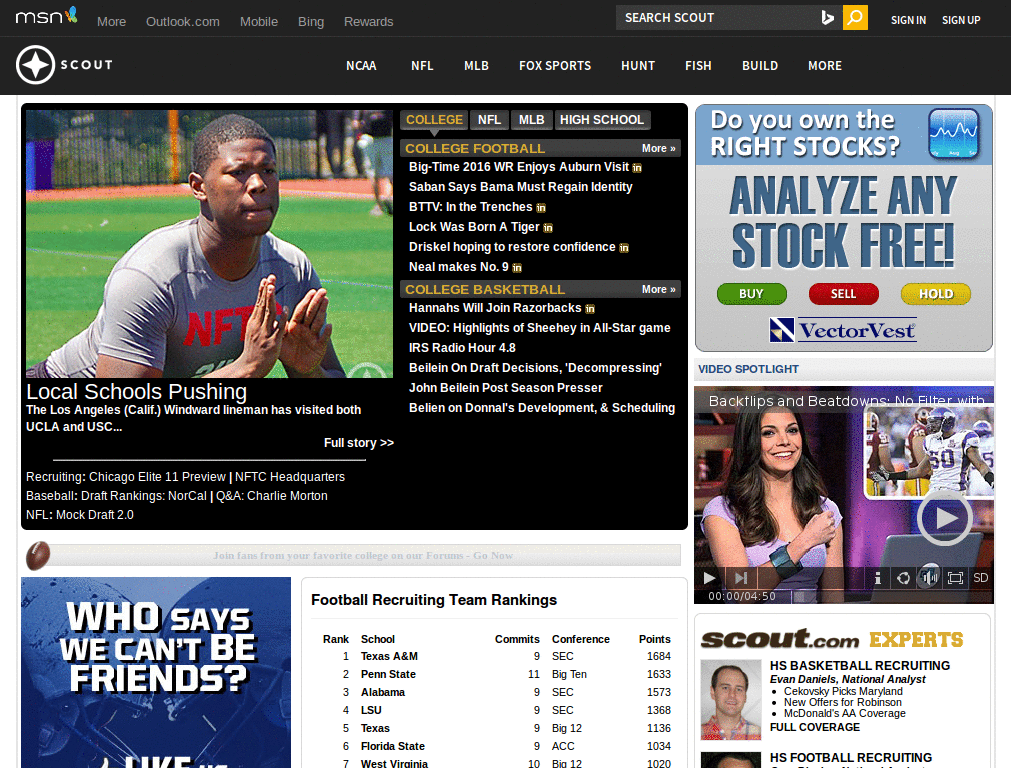Open the NFL navigation menu
The image size is (1024, 768).
coord(422,66)
